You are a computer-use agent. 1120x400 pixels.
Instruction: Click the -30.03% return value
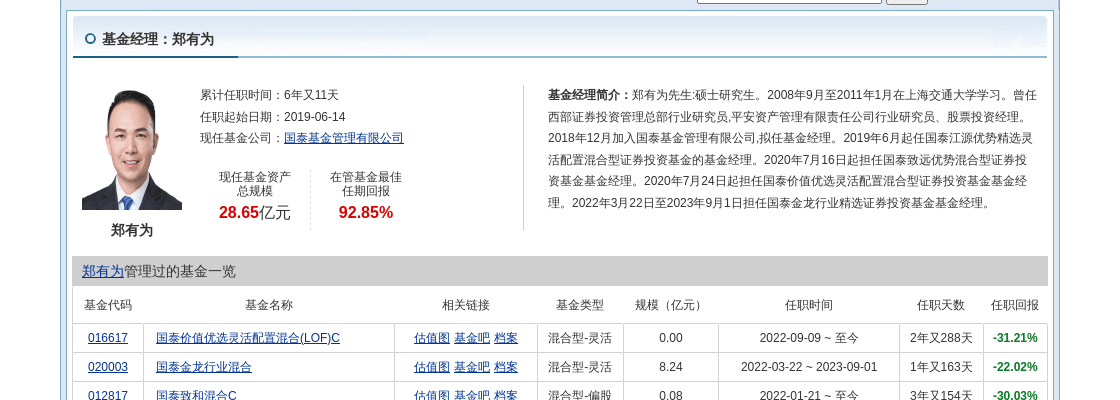(1015, 395)
